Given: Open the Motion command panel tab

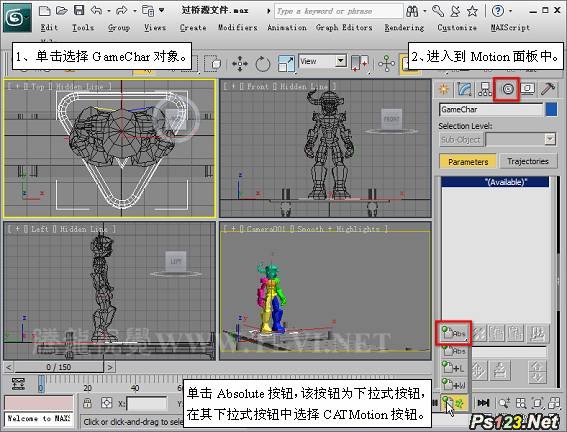Looking at the screenshot, I should click(x=508, y=89).
